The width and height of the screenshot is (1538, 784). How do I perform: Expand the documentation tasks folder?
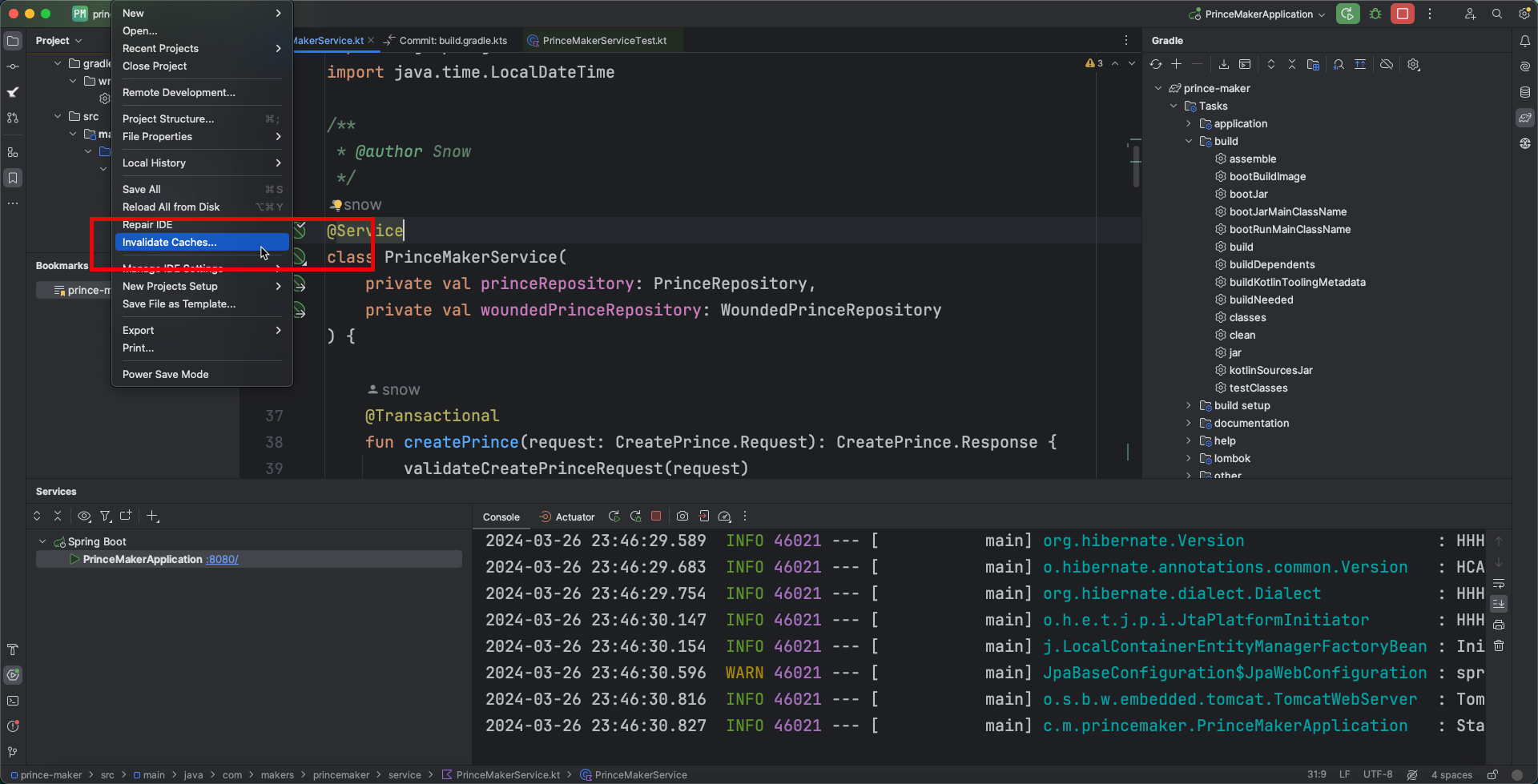pyautogui.click(x=1189, y=423)
